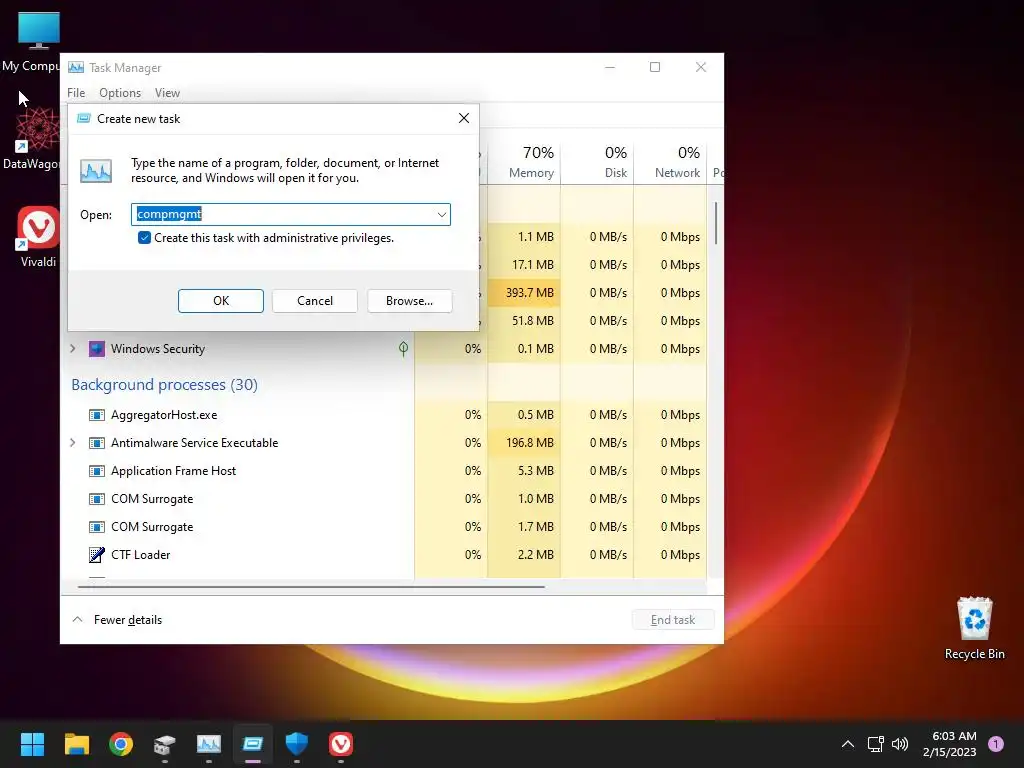Image resolution: width=1024 pixels, height=768 pixels.
Task: Select the CTF Loader process name
Action: 140,554
